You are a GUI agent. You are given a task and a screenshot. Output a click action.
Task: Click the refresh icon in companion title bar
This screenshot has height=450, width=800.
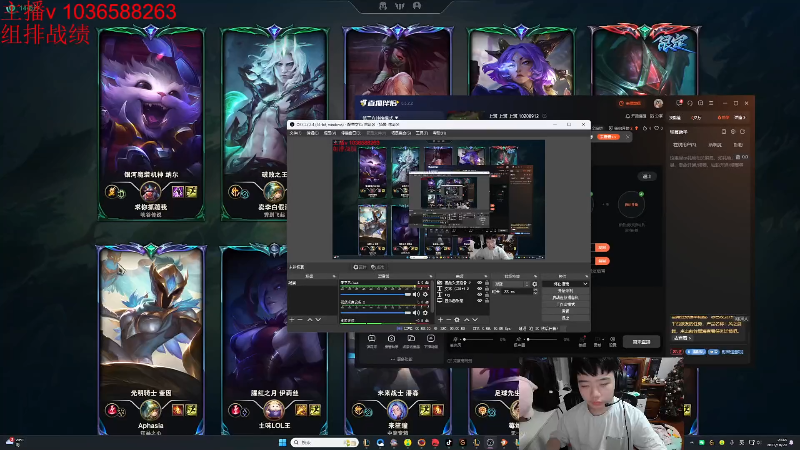[x=690, y=103]
